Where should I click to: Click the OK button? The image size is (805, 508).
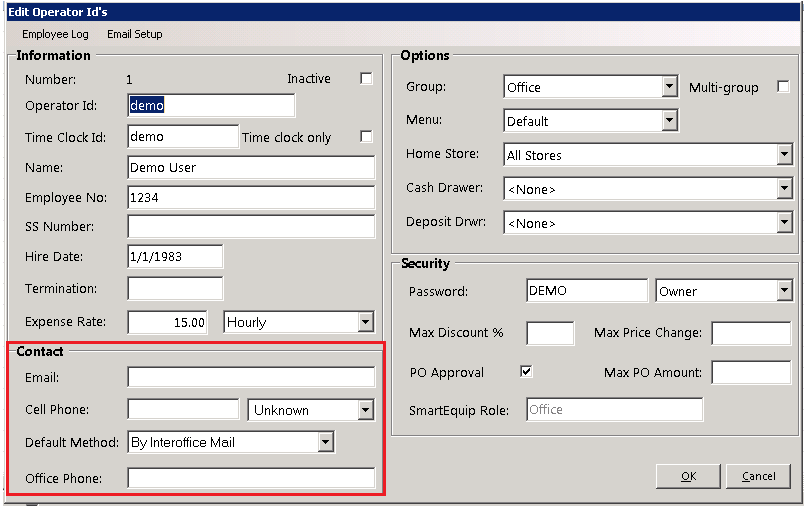(688, 476)
